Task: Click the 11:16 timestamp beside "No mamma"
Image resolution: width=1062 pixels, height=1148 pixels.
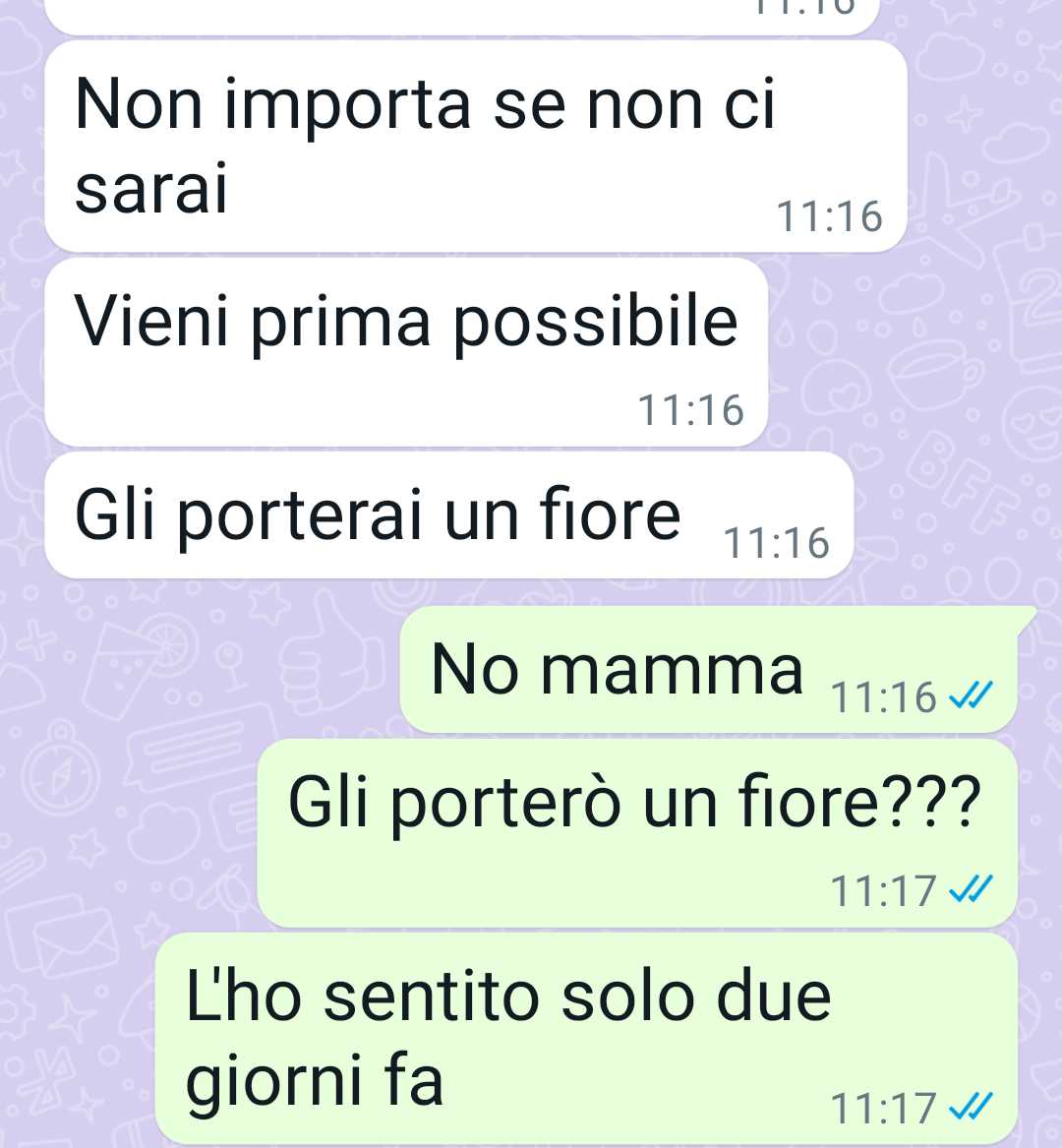Action: [x=884, y=697]
